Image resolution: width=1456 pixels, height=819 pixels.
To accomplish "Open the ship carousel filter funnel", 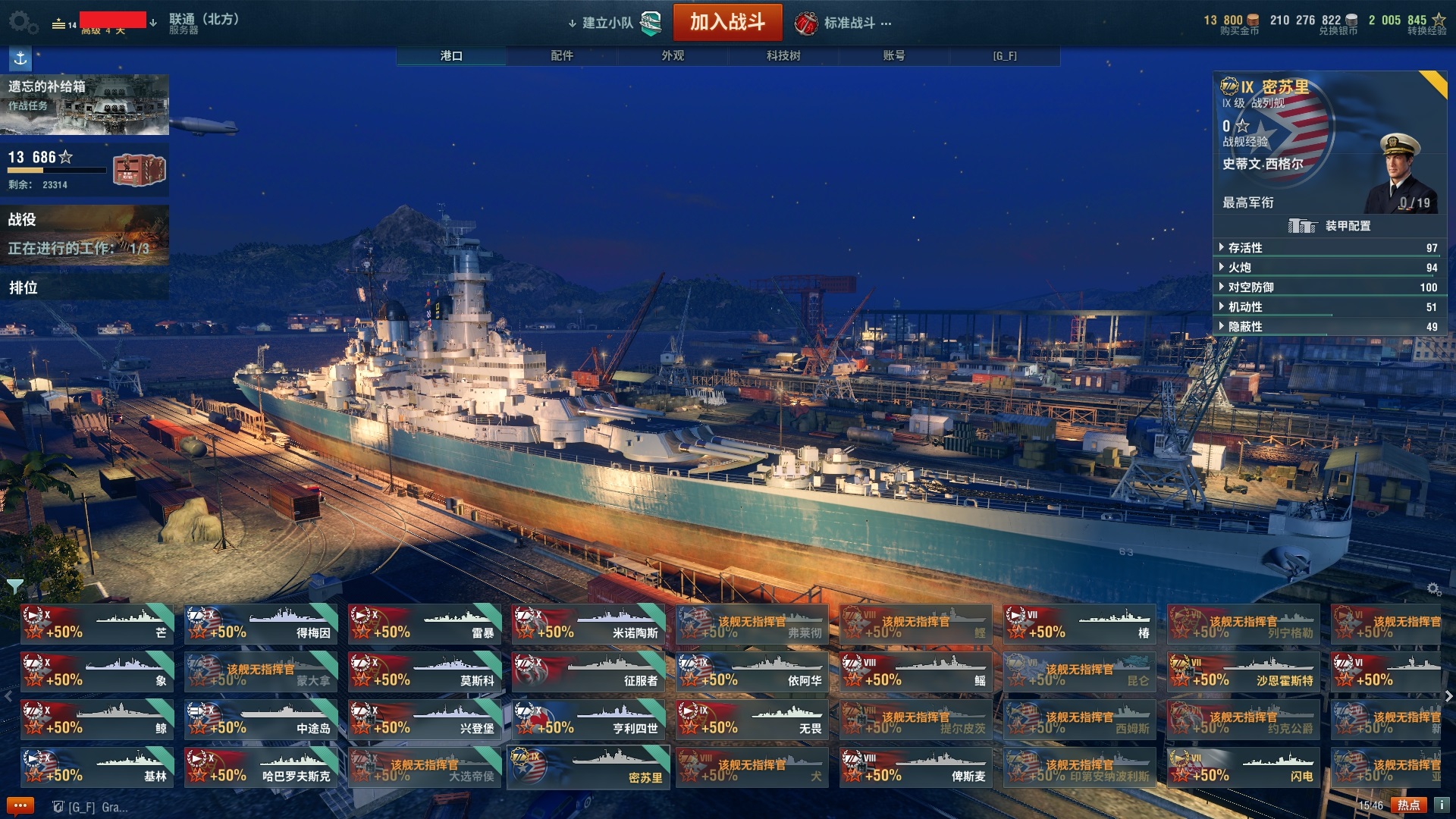I will (14, 586).
